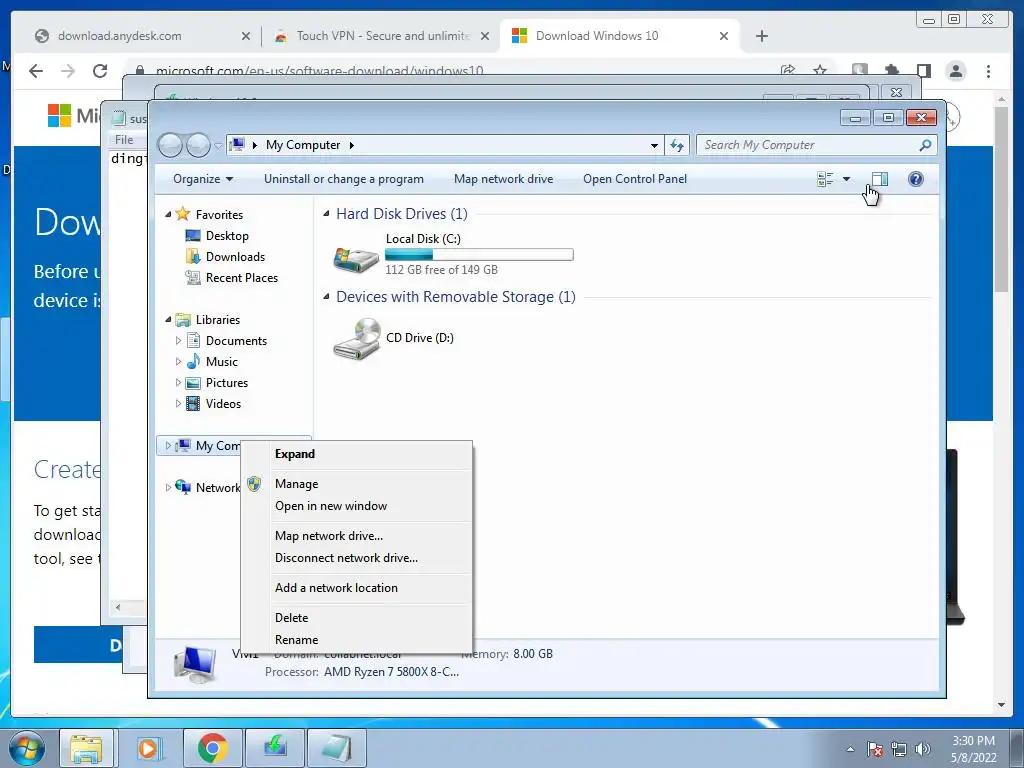Click the Explorer forward button
1024x768 pixels.
[198, 145]
